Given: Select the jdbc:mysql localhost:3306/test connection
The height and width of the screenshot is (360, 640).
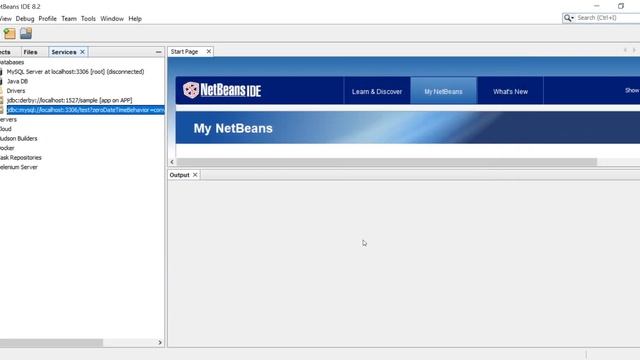Looking at the screenshot, I should 85,110.
